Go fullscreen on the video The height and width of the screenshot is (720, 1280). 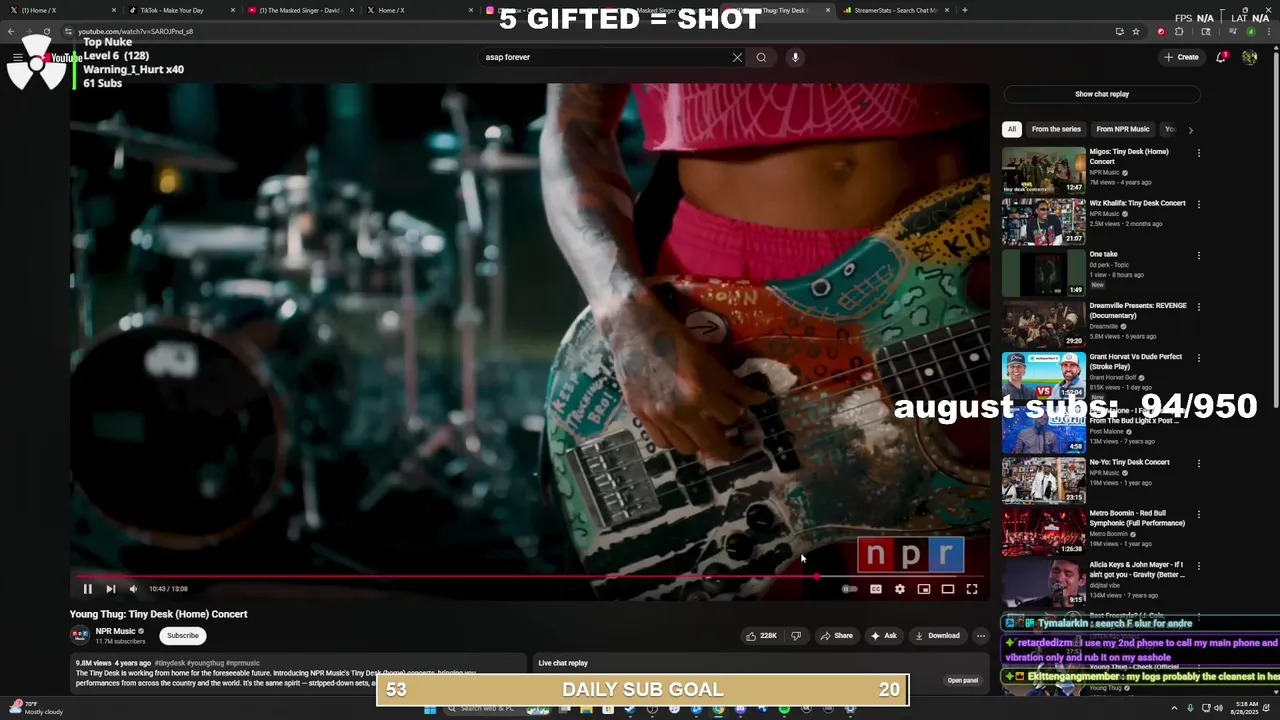(972, 589)
